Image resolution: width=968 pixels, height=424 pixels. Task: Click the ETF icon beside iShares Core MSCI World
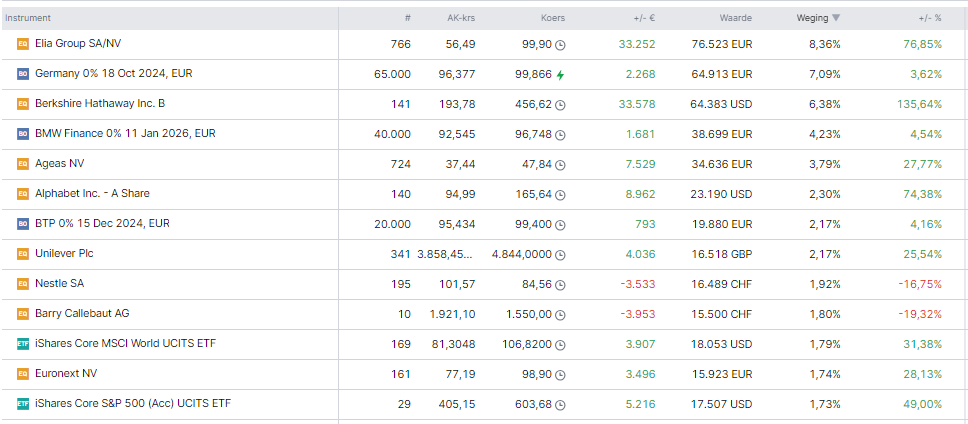coord(23,344)
